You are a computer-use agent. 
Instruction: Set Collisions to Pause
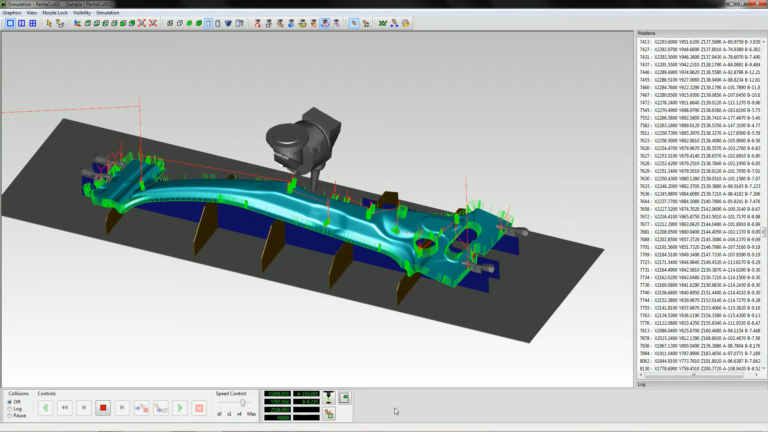coord(16,415)
